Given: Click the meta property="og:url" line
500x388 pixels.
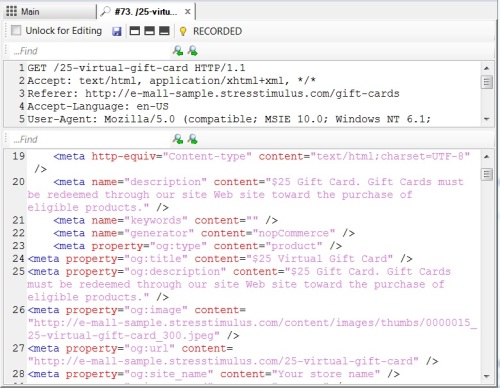Looking at the screenshot, I should [233, 355].
